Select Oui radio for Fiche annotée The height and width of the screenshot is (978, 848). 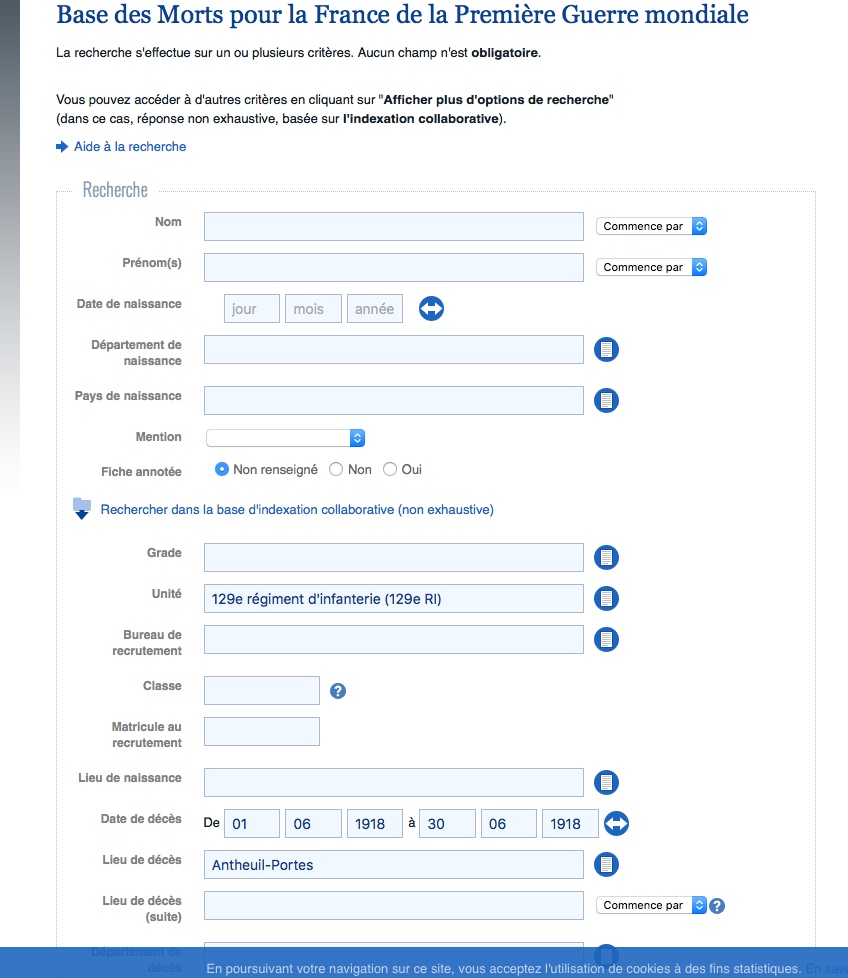pos(390,469)
